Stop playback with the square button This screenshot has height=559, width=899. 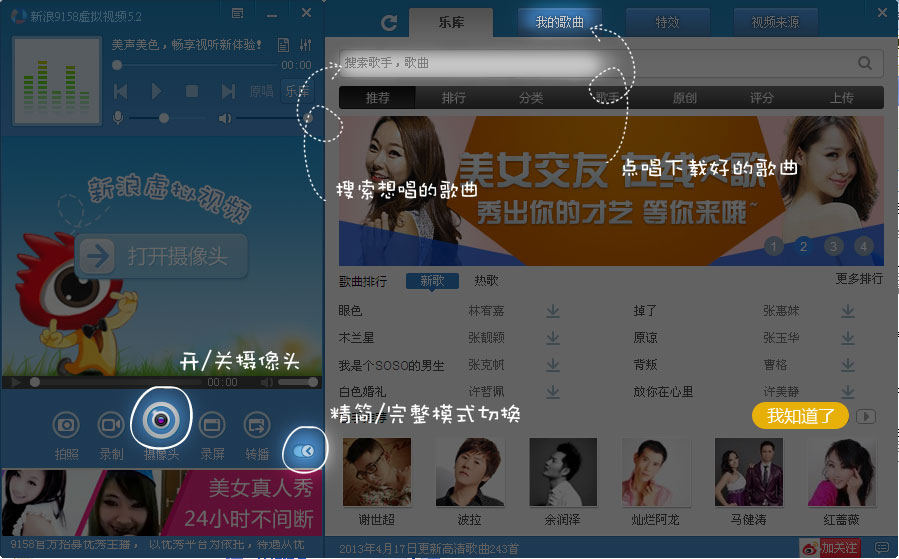192,91
